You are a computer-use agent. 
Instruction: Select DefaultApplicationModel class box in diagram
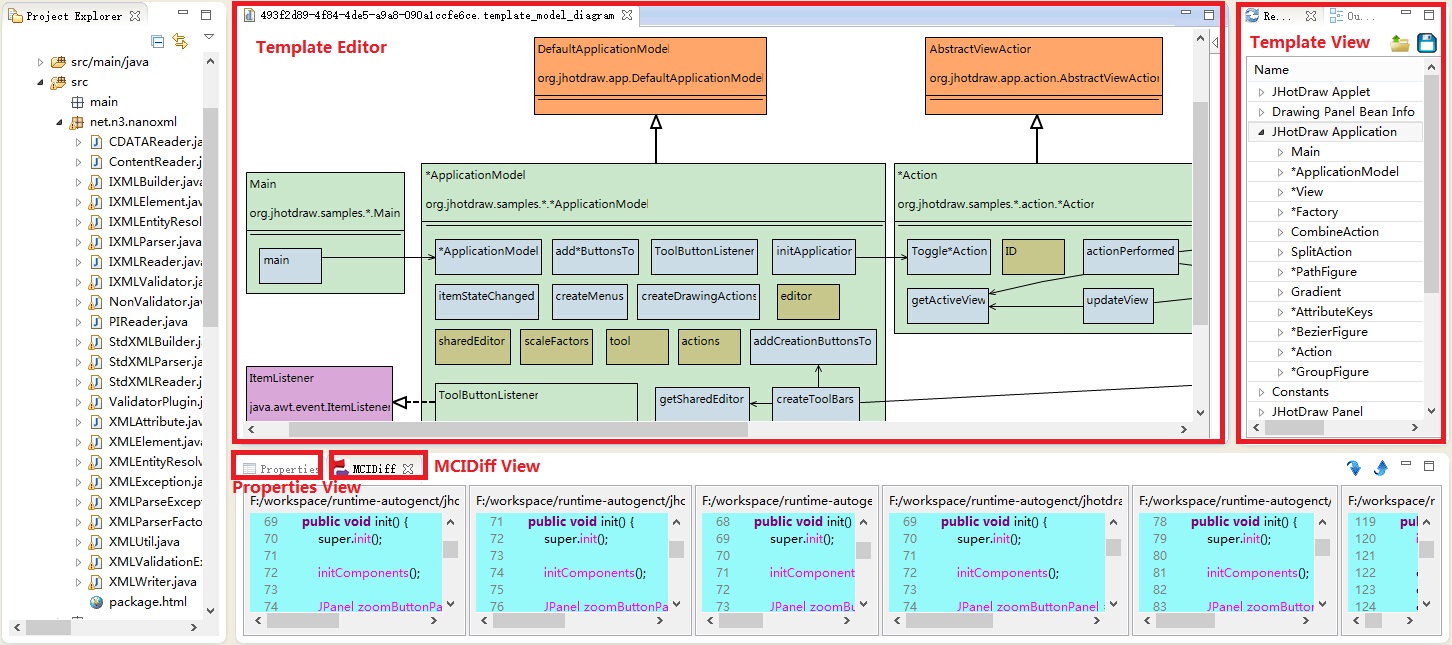coord(651,77)
